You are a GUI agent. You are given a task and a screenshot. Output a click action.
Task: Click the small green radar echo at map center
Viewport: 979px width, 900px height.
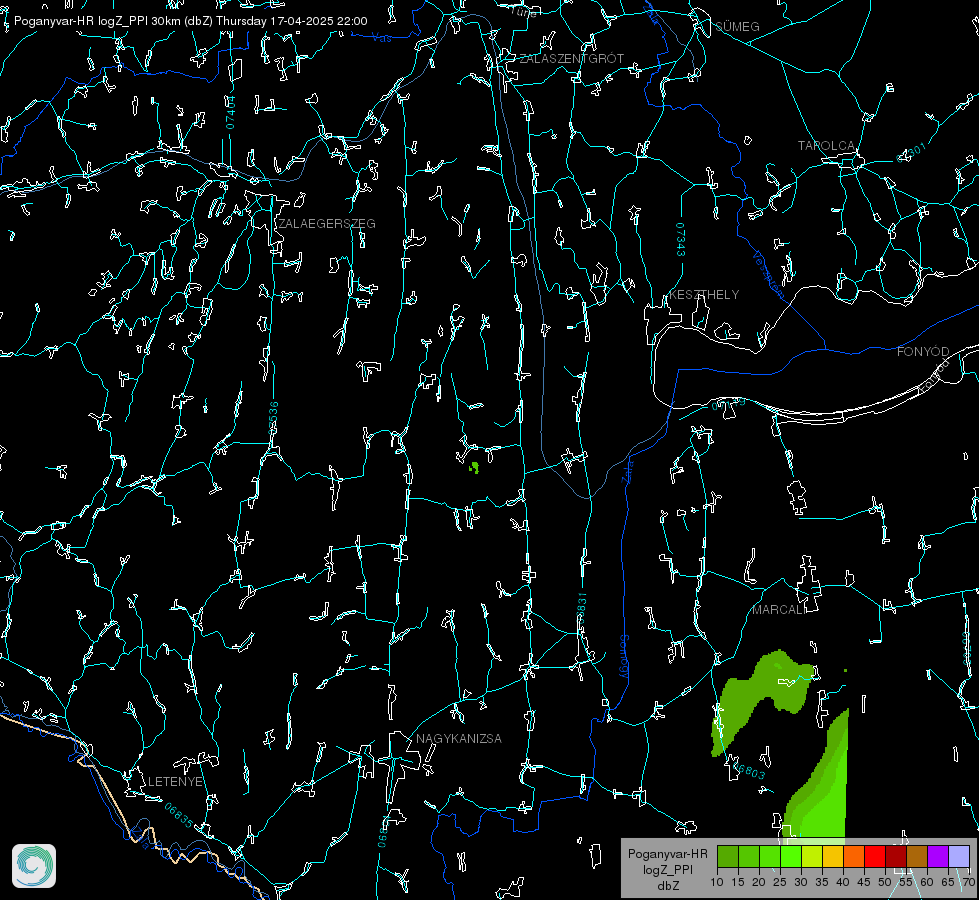coord(474,467)
